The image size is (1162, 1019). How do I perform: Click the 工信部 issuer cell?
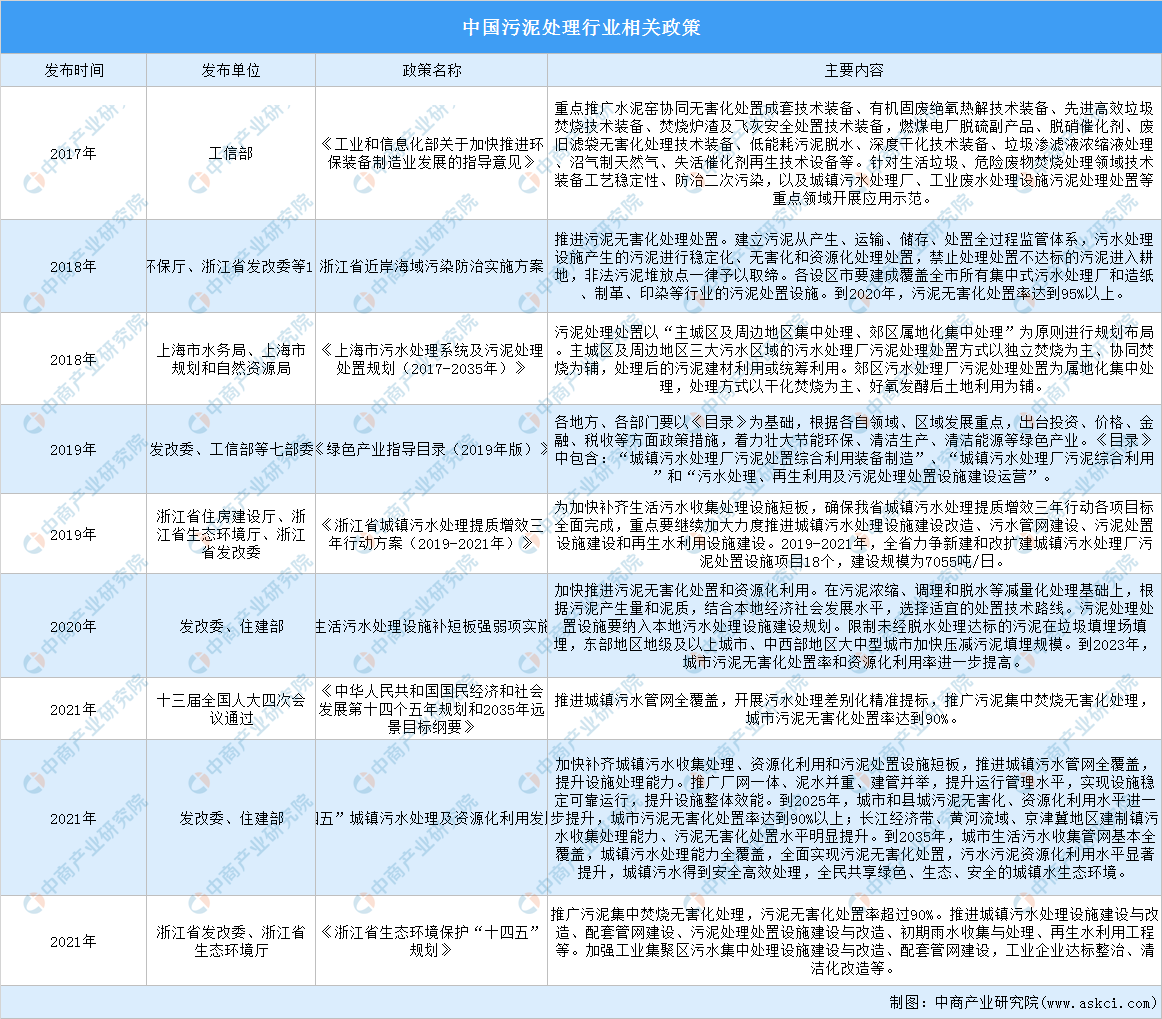point(231,153)
